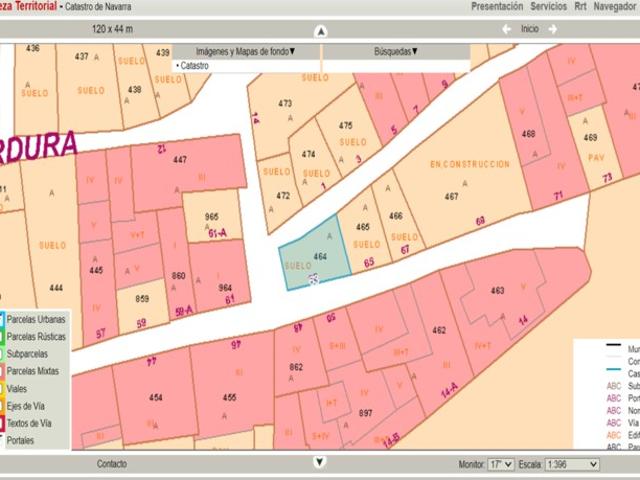
Task: Toggle the Textos de Vía layer box
Action: tap(3, 423)
